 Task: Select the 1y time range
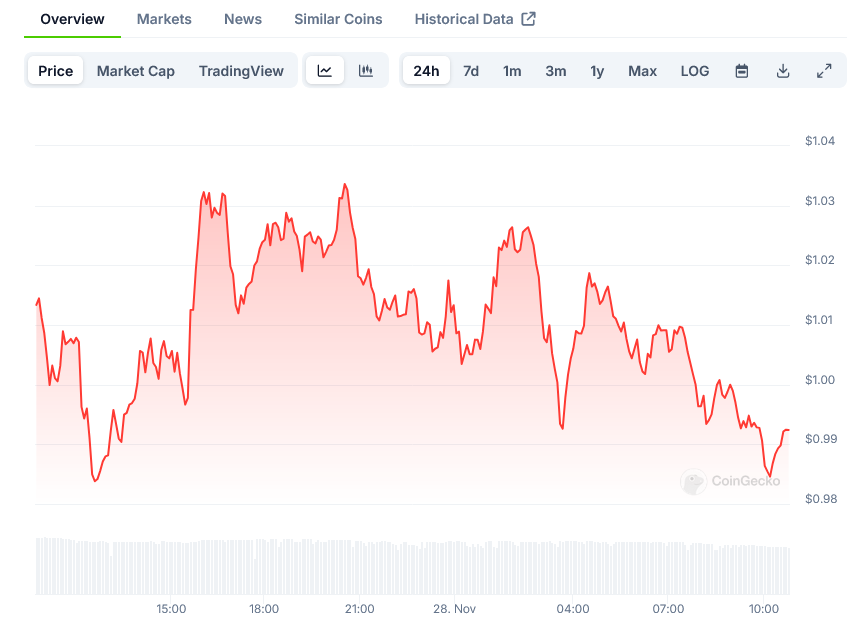tap(597, 71)
